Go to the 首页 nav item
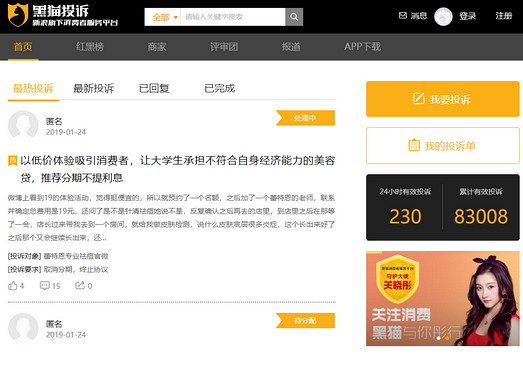The image size is (523, 375). pos(23,47)
